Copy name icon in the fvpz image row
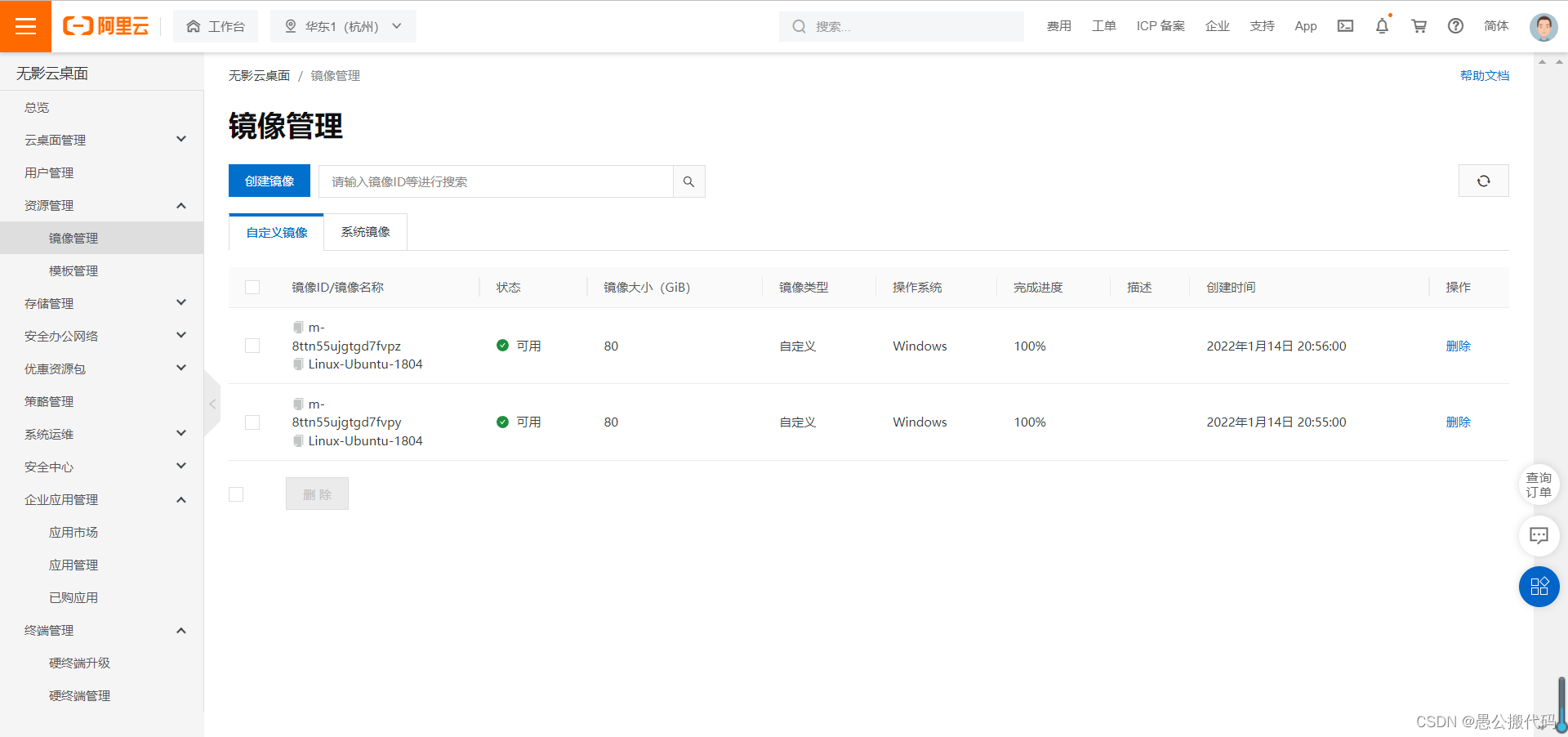Image resolution: width=1568 pixels, height=737 pixels. 298,364
